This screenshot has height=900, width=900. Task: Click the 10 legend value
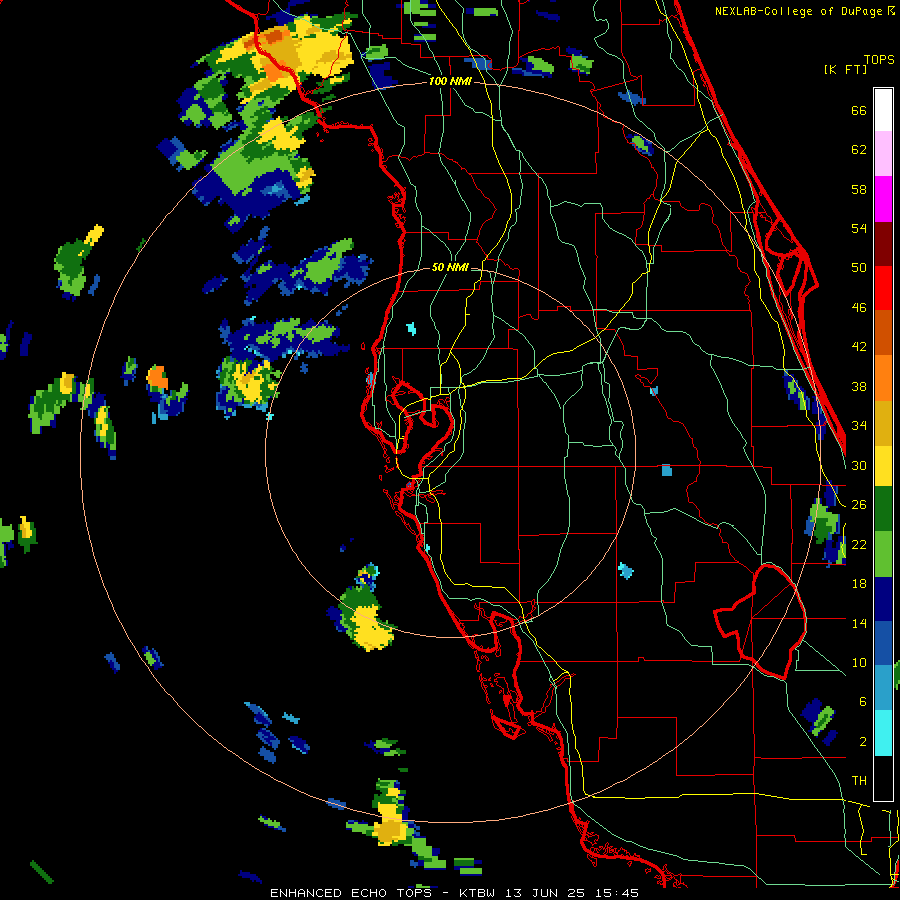859,662
